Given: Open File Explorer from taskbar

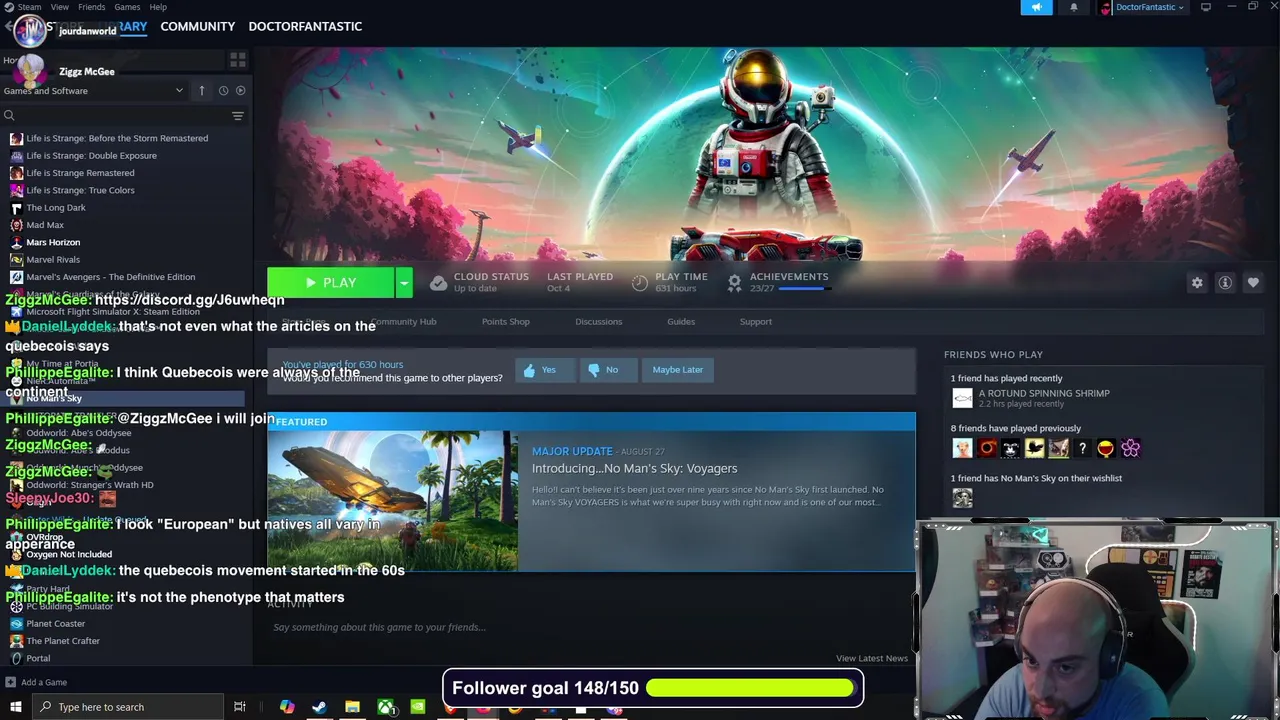Looking at the screenshot, I should click(x=352, y=707).
